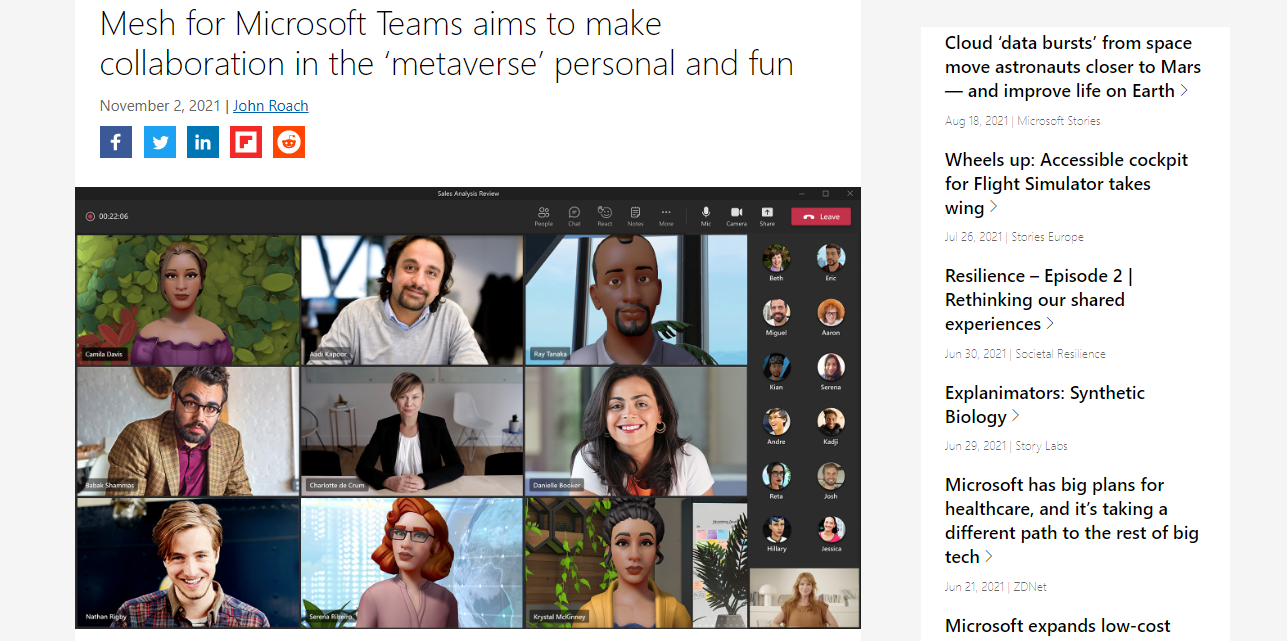
Task: Select Hillary's participant avatar
Action: point(776,529)
